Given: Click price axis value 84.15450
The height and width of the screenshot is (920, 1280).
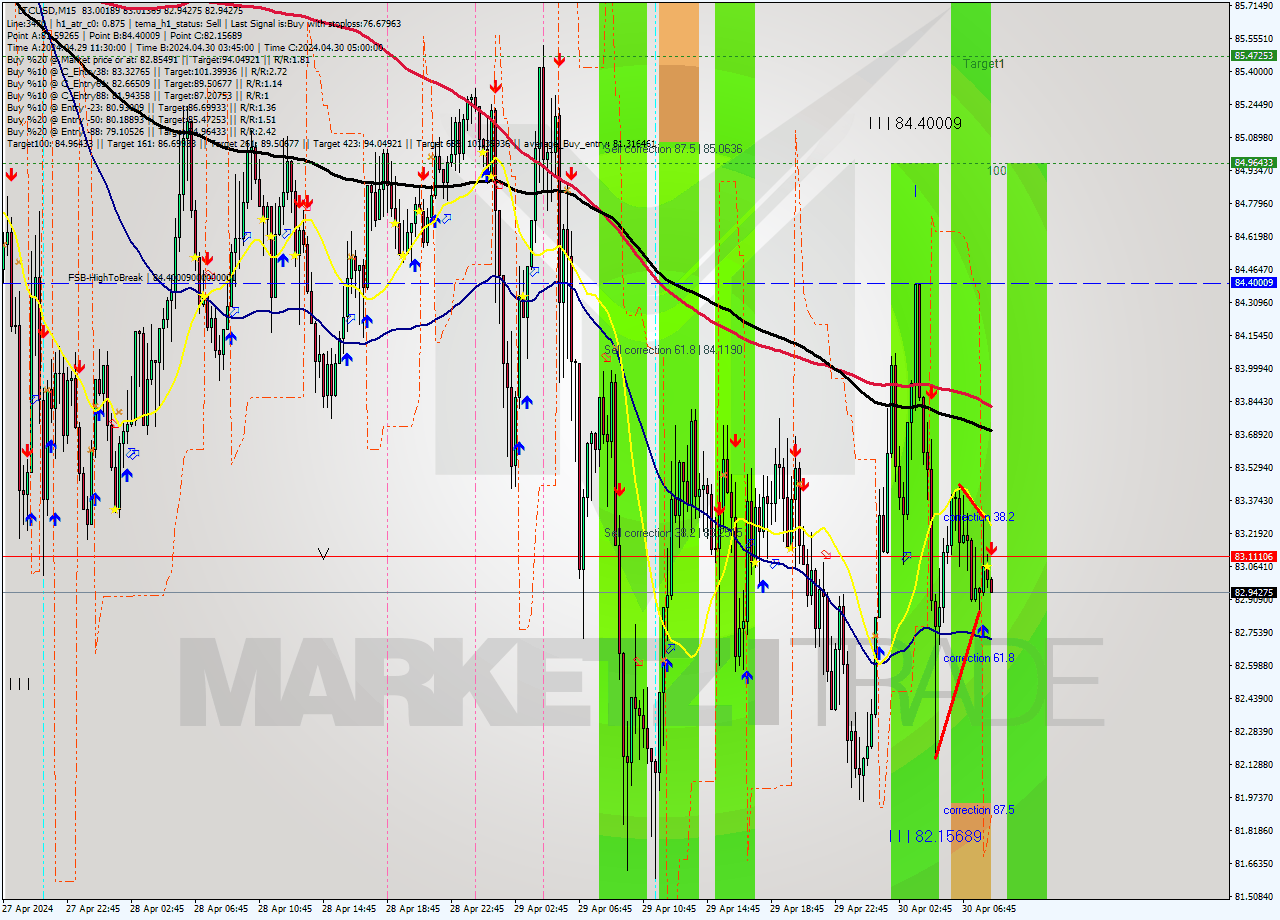Looking at the screenshot, I should (1253, 336).
